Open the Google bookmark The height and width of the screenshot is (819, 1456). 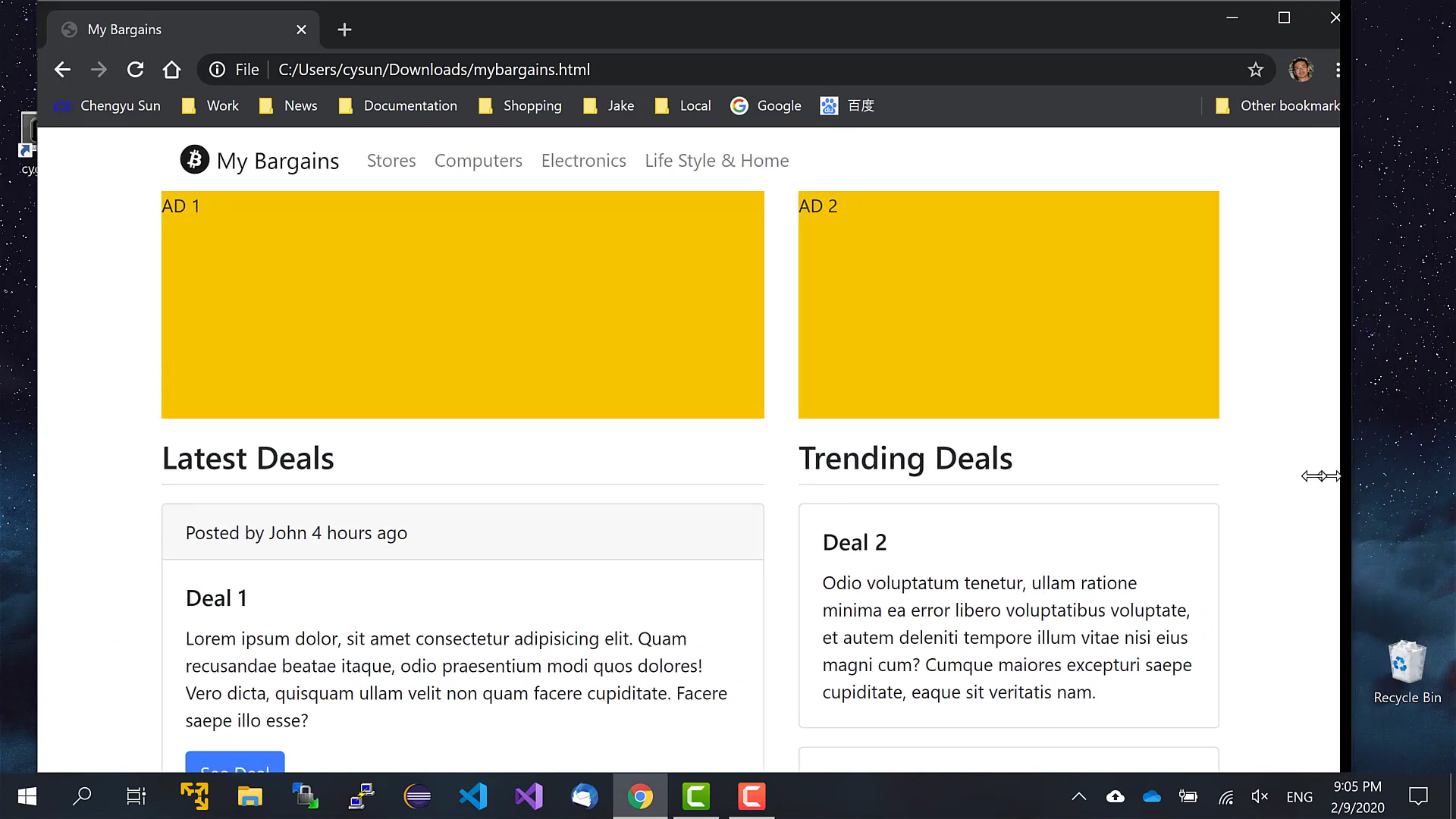pos(766,106)
